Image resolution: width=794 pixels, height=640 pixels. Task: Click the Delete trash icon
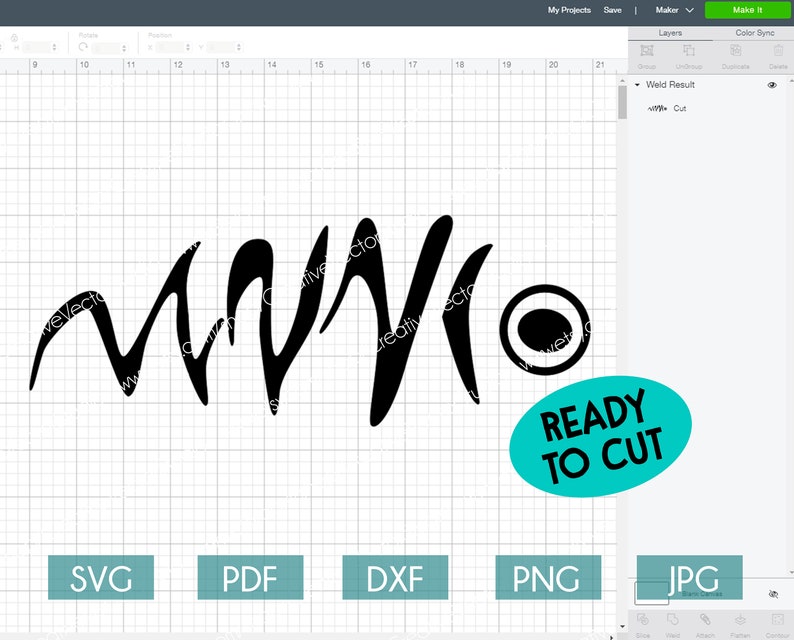point(778,50)
